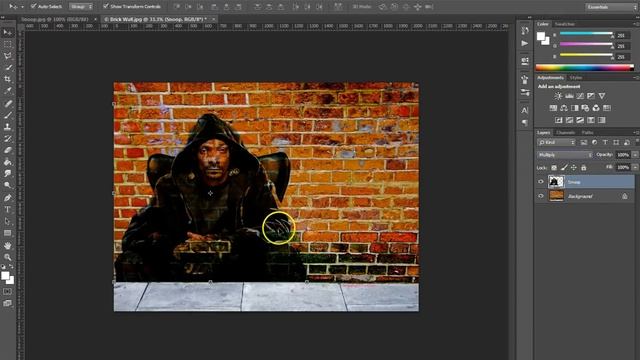Open the Auto-Select Group dropdown
The image size is (640, 360).
point(81,7)
